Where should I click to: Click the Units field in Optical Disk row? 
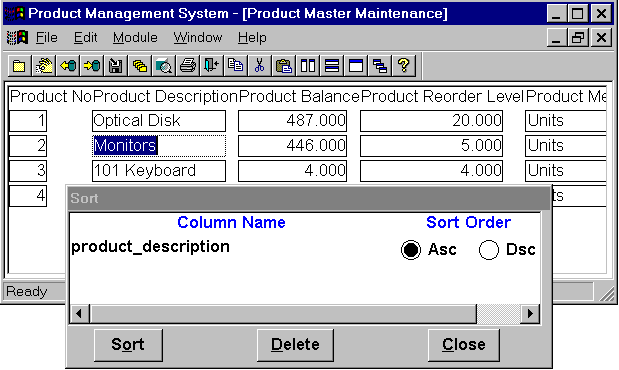pyautogui.click(x=566, y=121)
